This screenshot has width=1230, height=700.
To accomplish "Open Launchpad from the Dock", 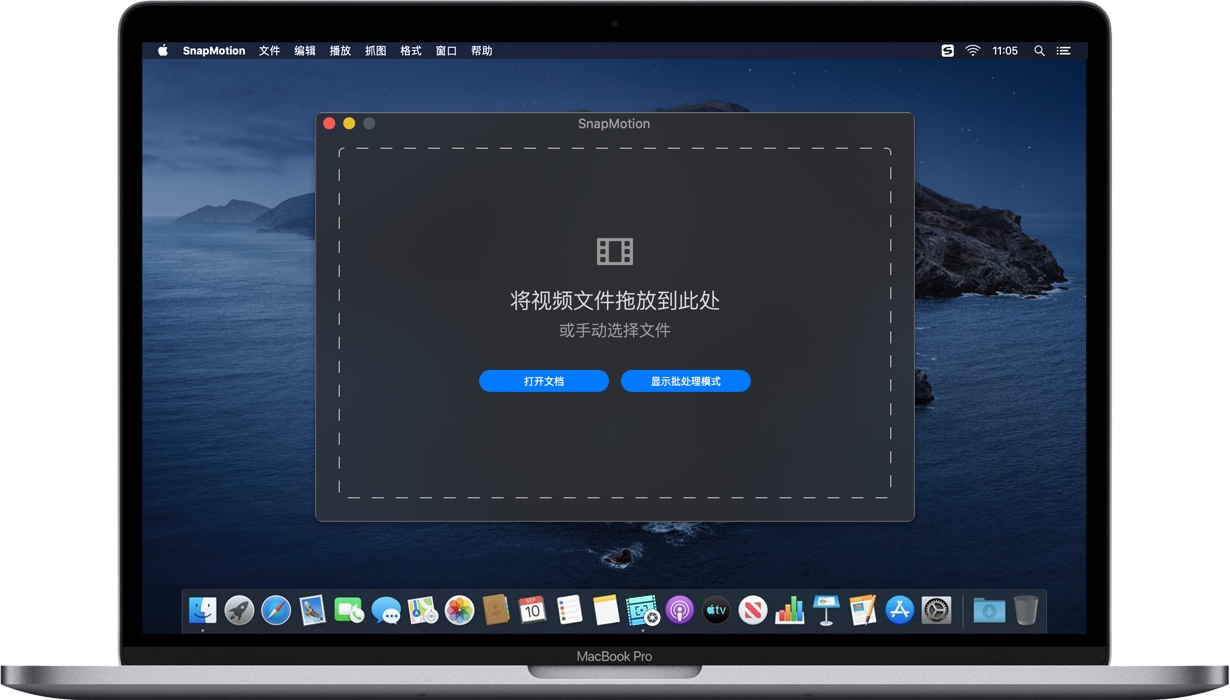I will pyautogui.click(x=236, y=610).
